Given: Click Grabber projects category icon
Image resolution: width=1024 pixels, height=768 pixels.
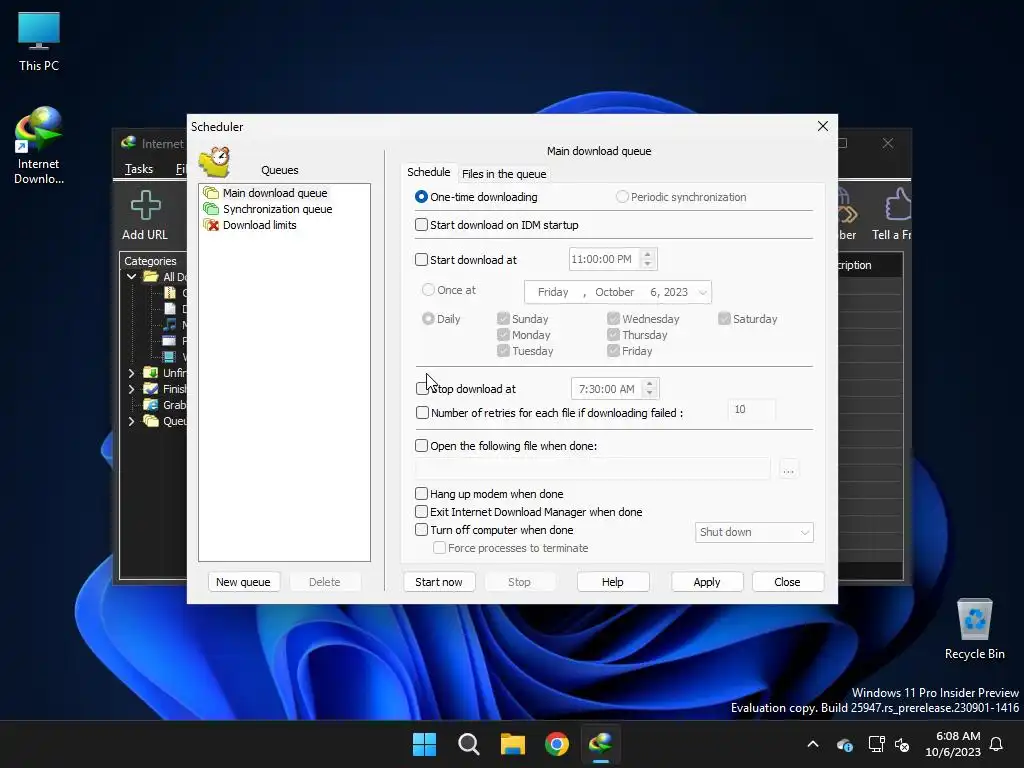Looking at the screenshot, I should click(151, 405).
